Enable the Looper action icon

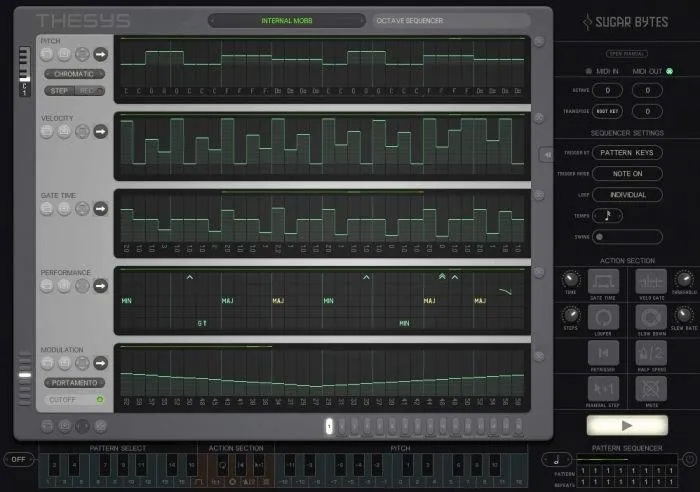click(x=603, y=317)
